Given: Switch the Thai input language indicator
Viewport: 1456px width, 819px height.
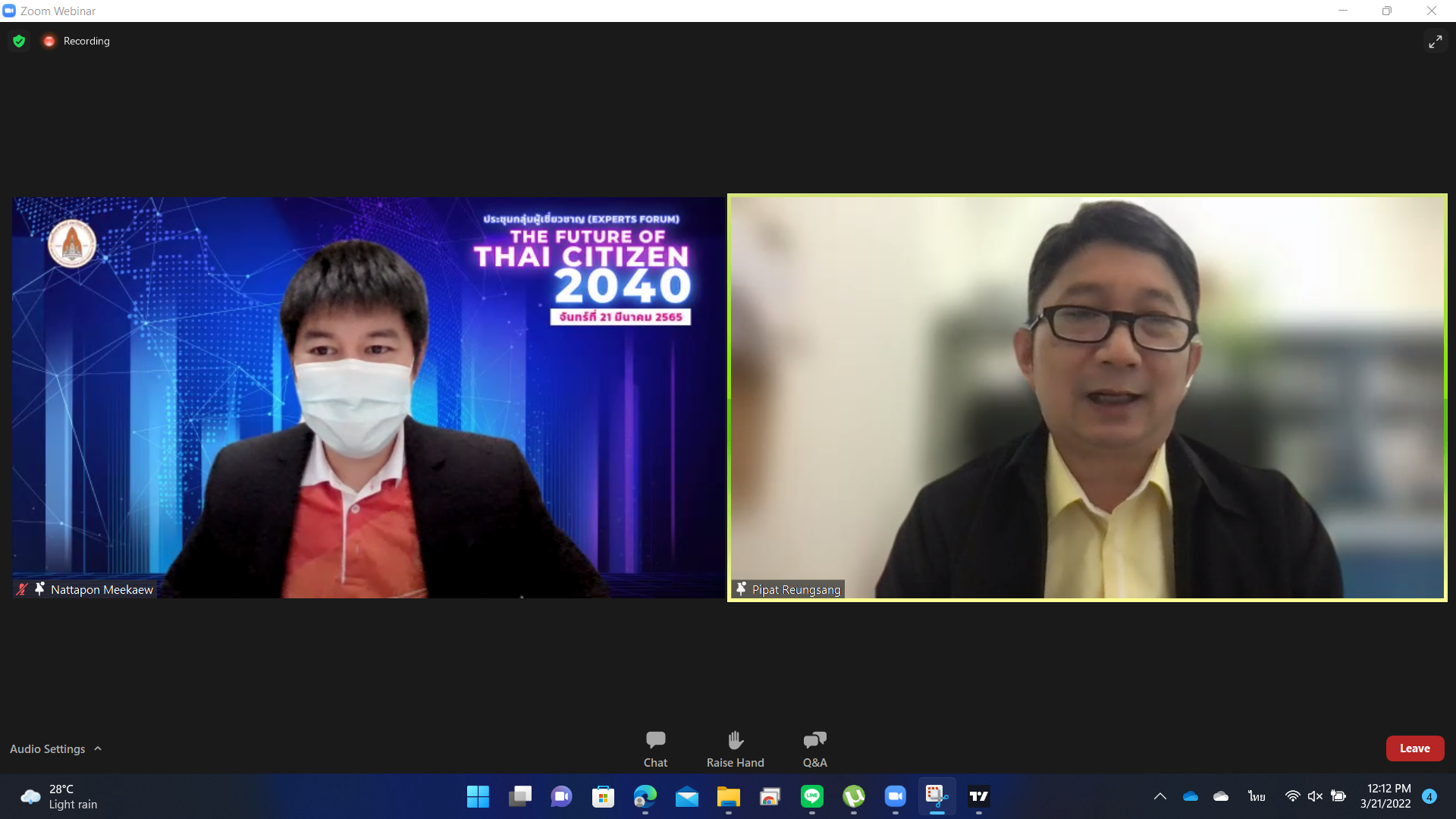Looking at the screenshot, I should tap(1257, 796).
